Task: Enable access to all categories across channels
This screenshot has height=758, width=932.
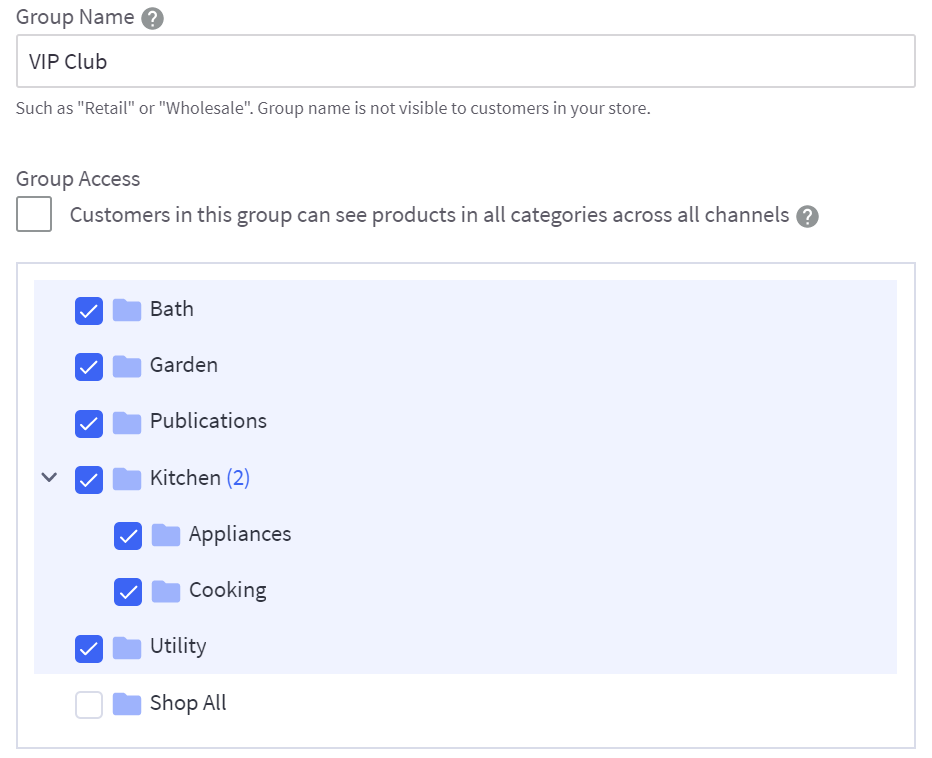Action: (33, 214)
